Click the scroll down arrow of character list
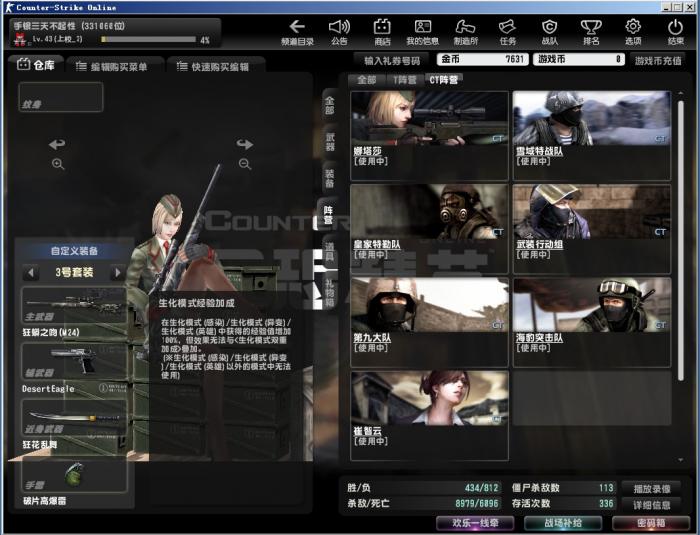 tap(680, 460)
